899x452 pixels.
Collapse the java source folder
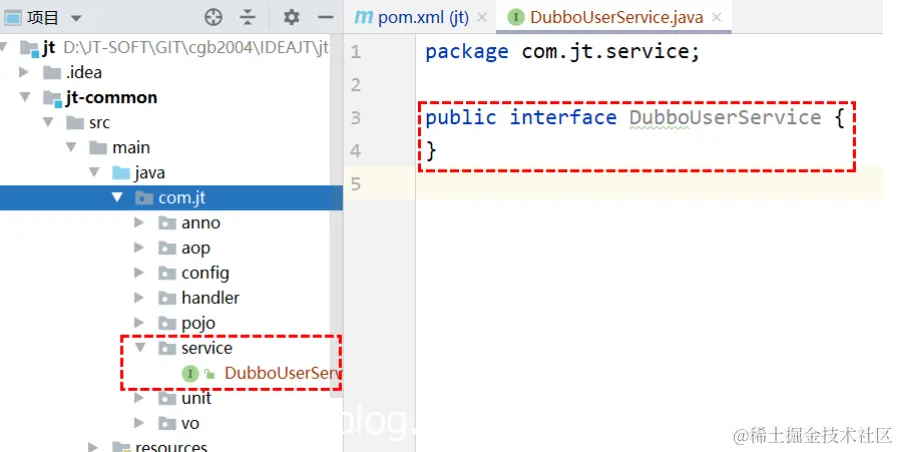click(x=95, y=172)
